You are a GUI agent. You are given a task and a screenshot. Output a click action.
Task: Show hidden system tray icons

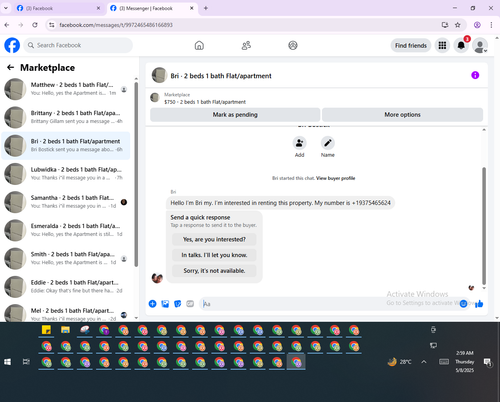click(x=424, y=362)
